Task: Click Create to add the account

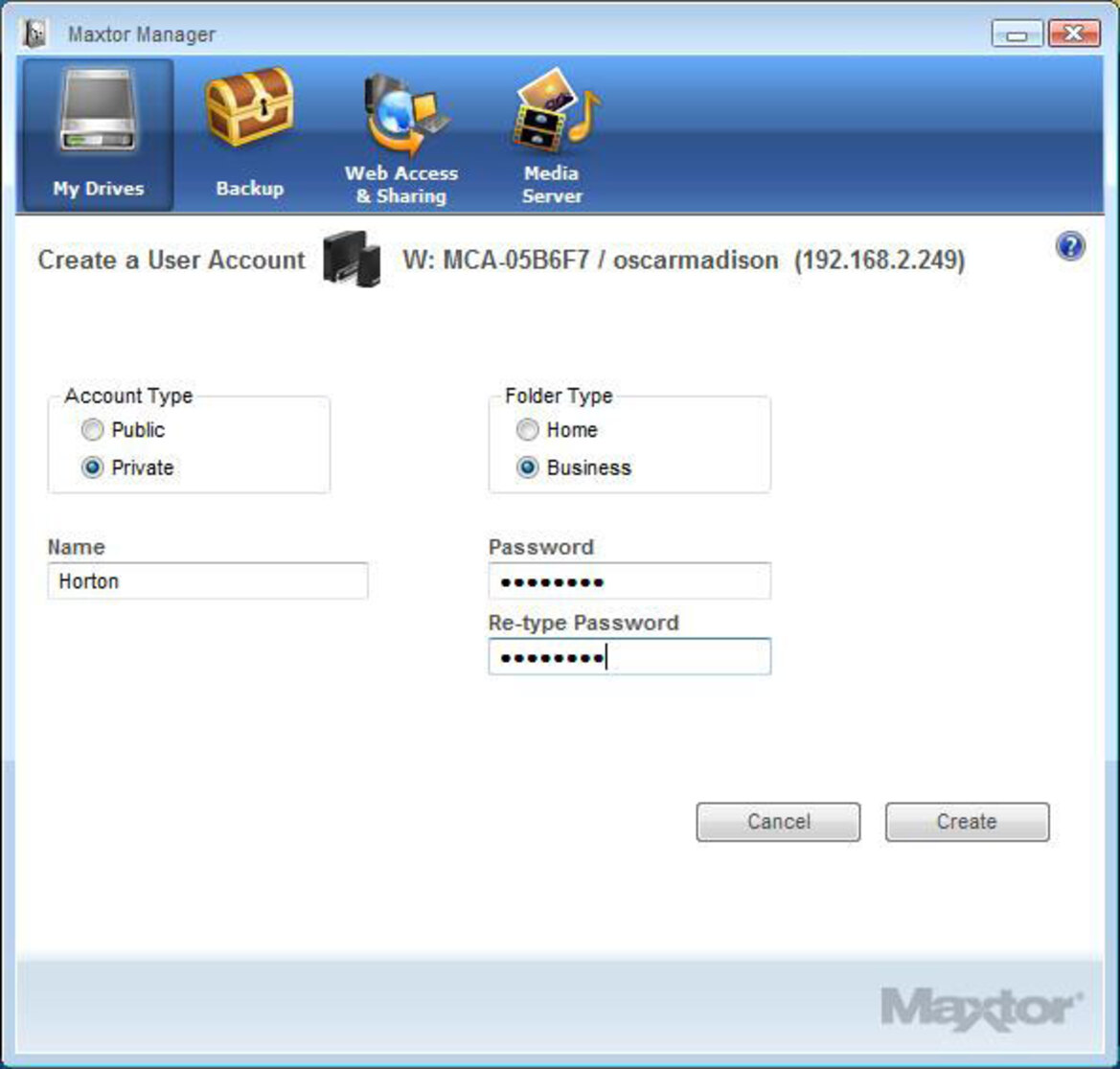Action: click(967, 822)
